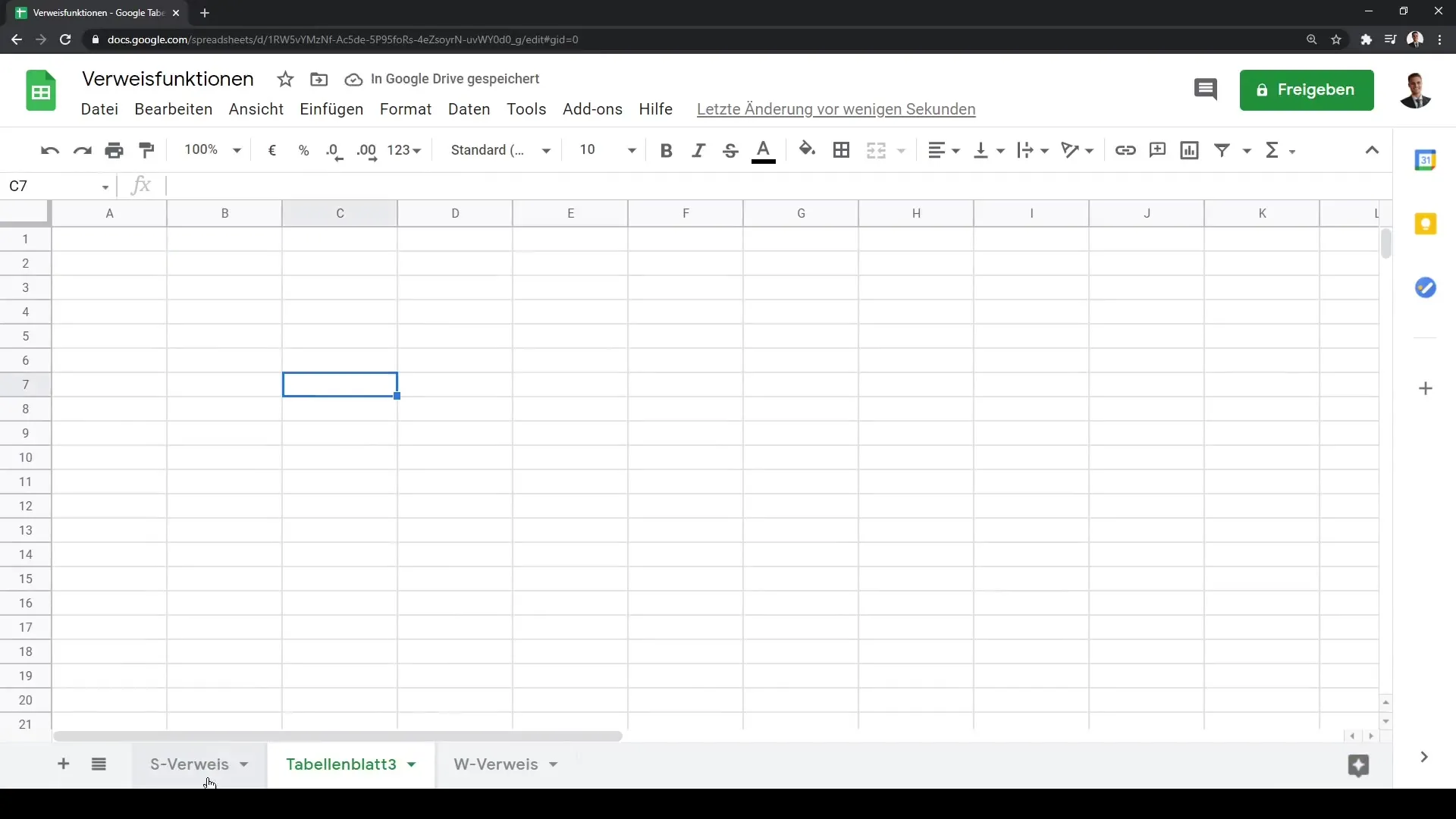This screenshot has height=819, width=1456.
Task: Format as percent
Action: point(304,150)
